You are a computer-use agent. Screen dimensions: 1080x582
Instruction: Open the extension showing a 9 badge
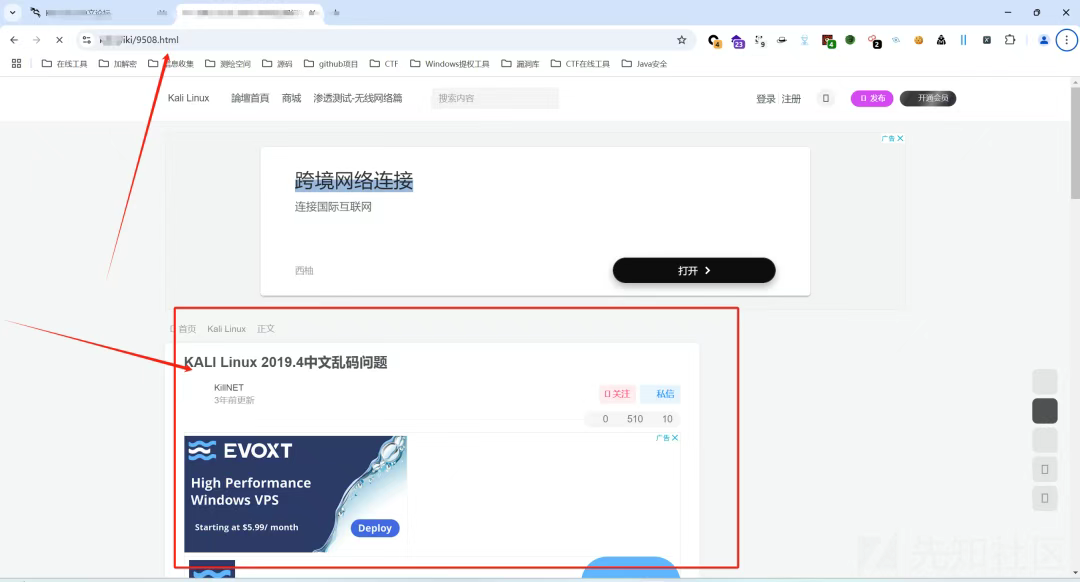[x=759, y=41]
